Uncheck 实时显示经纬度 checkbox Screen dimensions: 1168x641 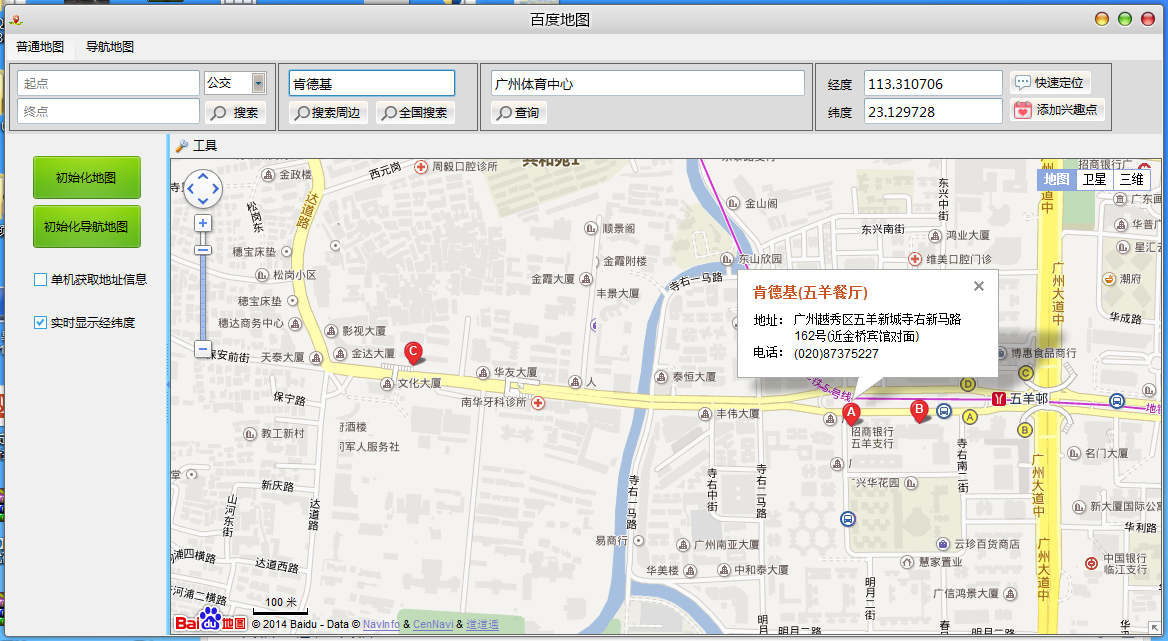pos(40,322)
